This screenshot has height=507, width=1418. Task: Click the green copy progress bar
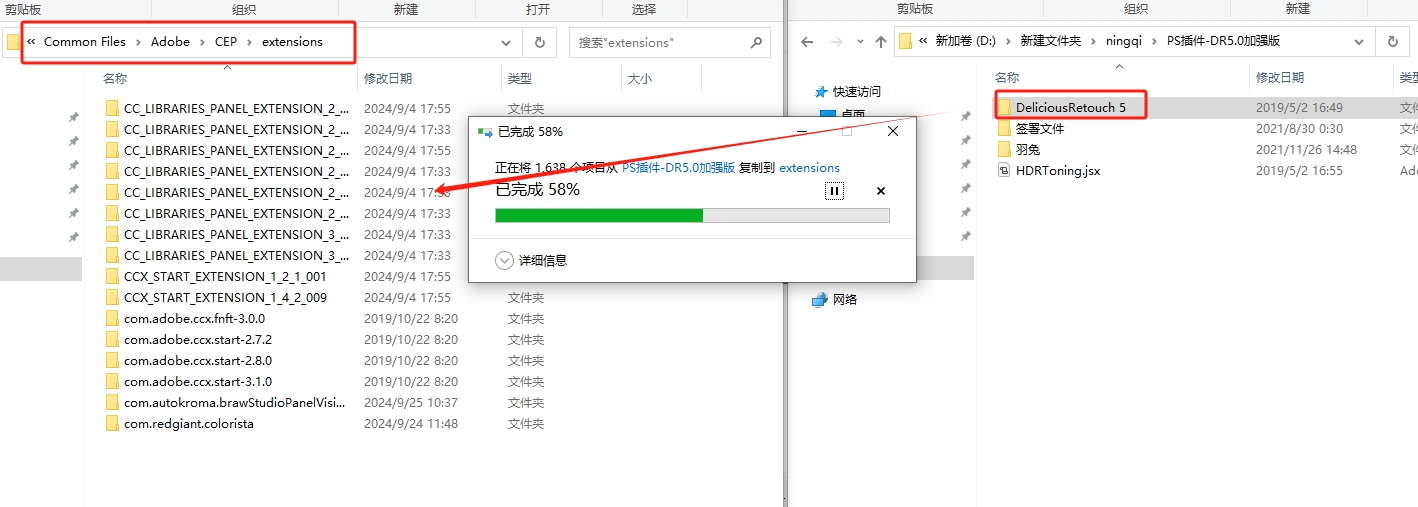point(692,215)
